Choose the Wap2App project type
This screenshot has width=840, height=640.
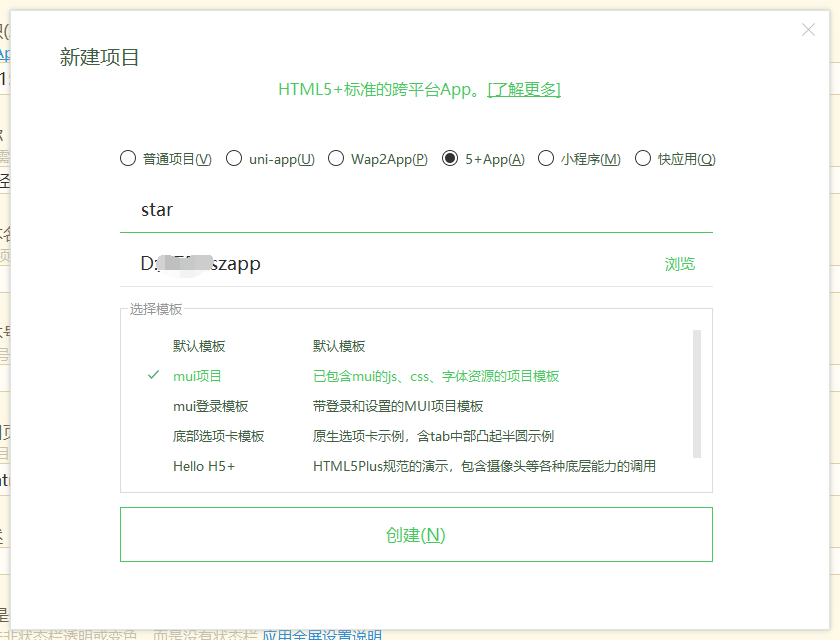336,158
